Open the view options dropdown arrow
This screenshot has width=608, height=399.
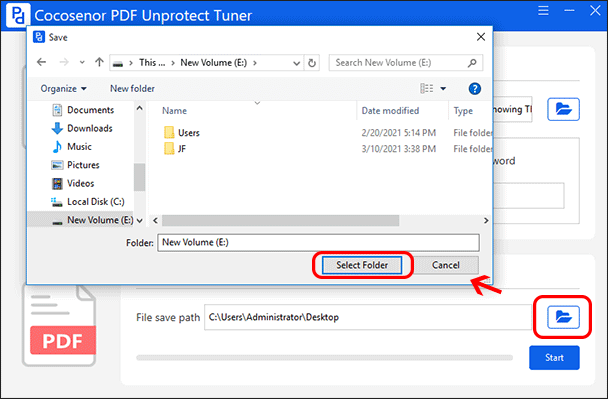coord(443,89)
